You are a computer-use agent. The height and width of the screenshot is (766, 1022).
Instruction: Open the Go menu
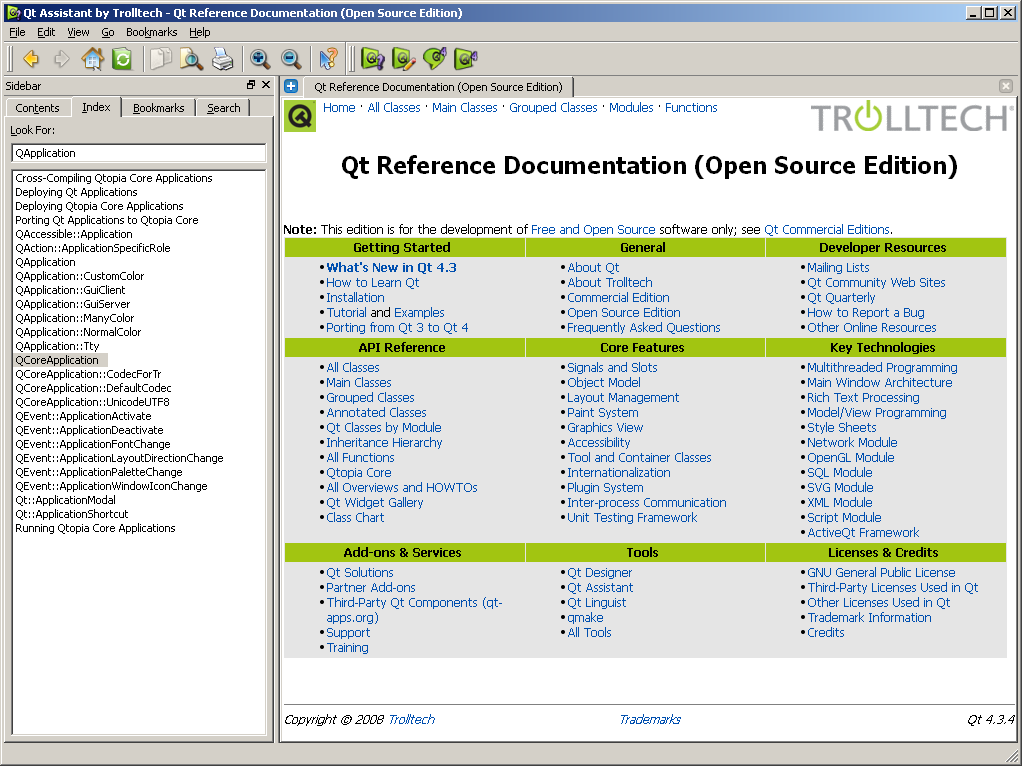point(108,32)
